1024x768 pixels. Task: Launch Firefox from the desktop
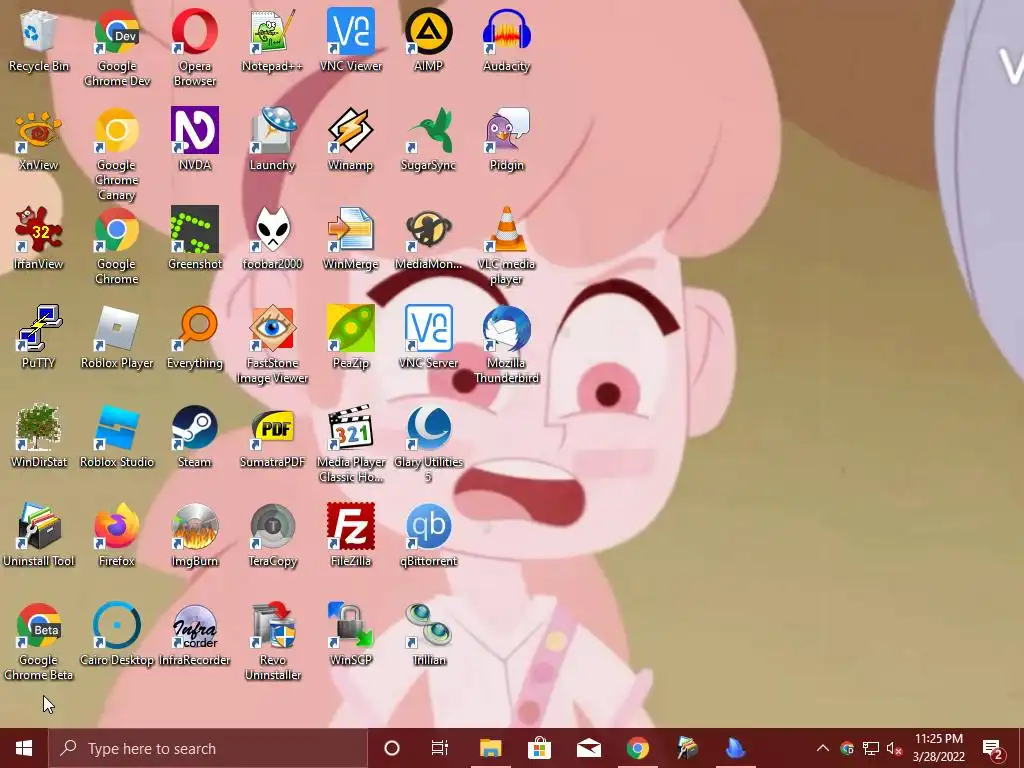pos(117,535)
